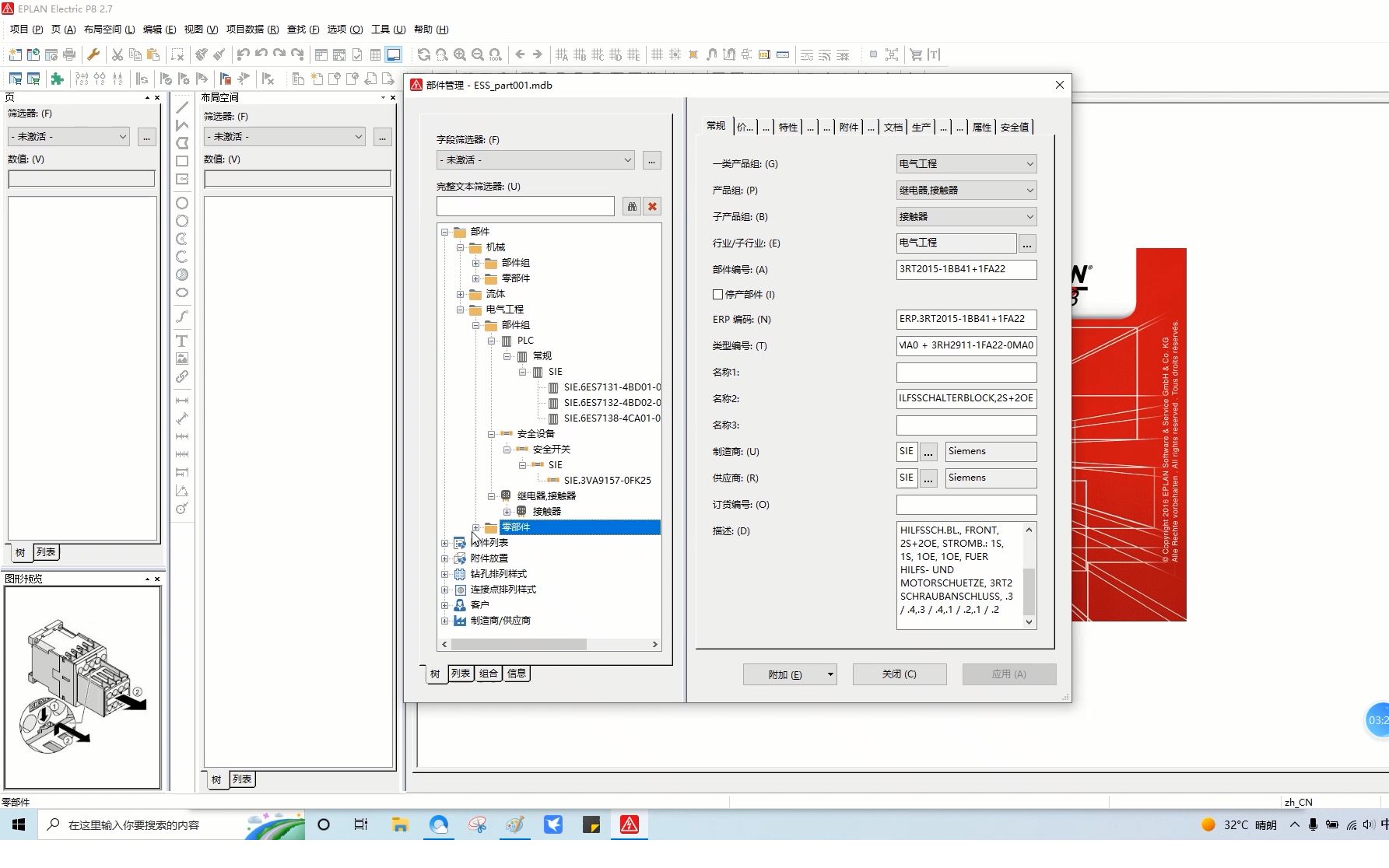Viewport: 1389px width, 868px height.
Task: Open the 页 navigator filter dropdown
Action: (68, 137)
